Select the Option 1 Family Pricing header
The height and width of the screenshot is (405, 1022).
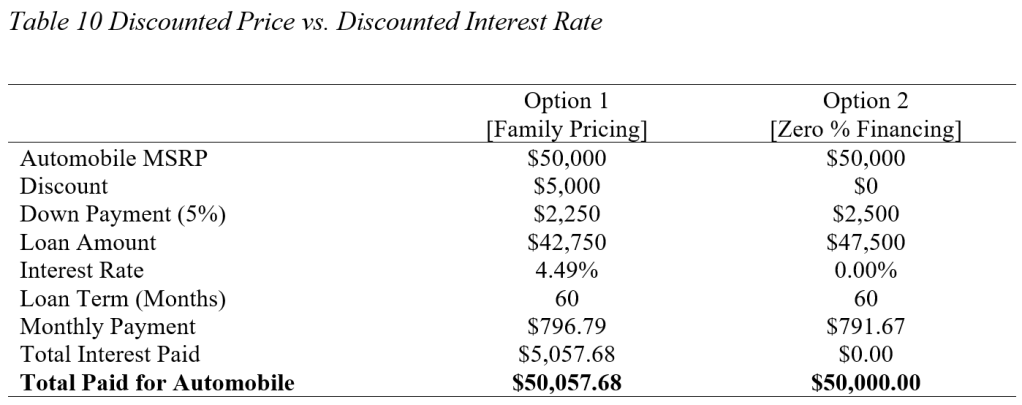tap(567, 115)
